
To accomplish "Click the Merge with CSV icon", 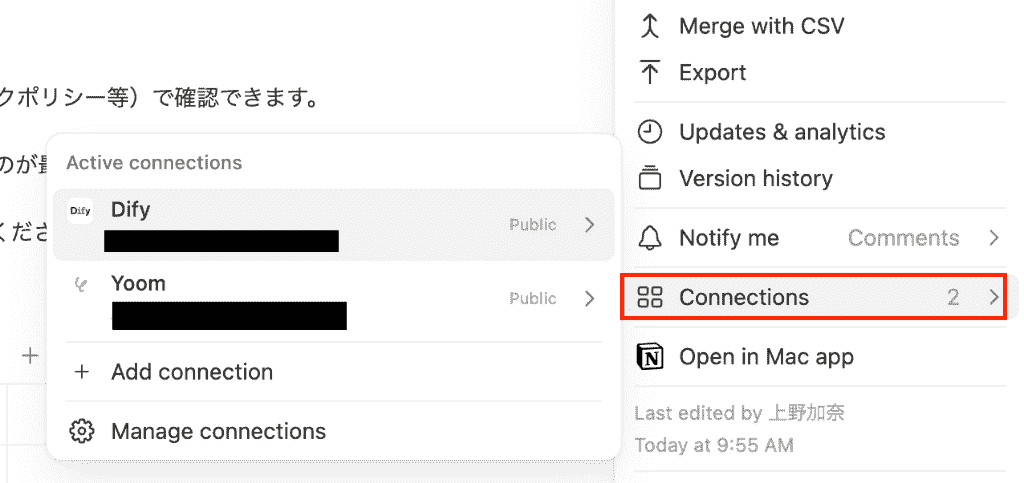I will click(649, 26).
